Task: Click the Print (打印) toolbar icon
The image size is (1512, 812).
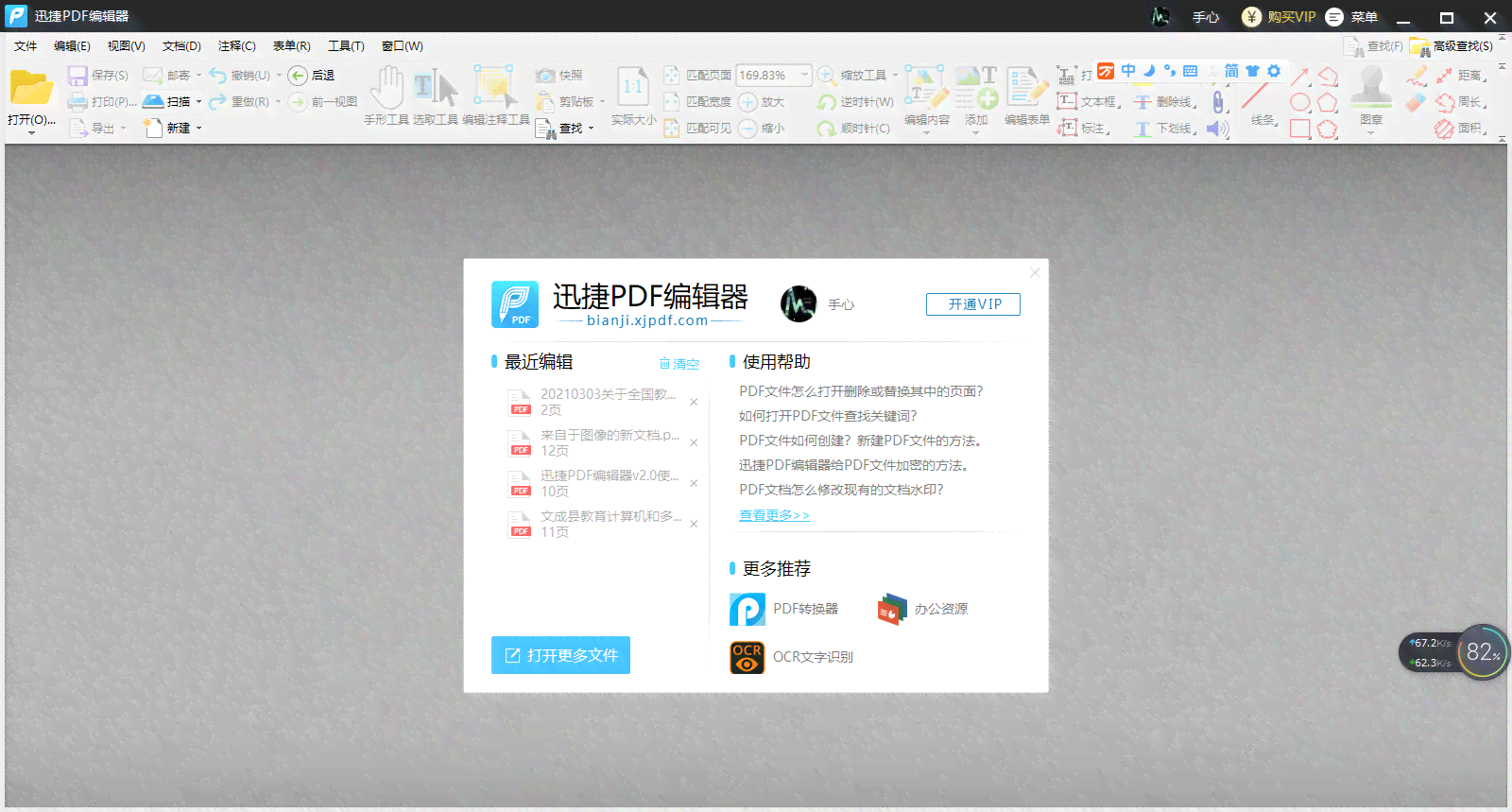Action: click(x=77, y=101)
